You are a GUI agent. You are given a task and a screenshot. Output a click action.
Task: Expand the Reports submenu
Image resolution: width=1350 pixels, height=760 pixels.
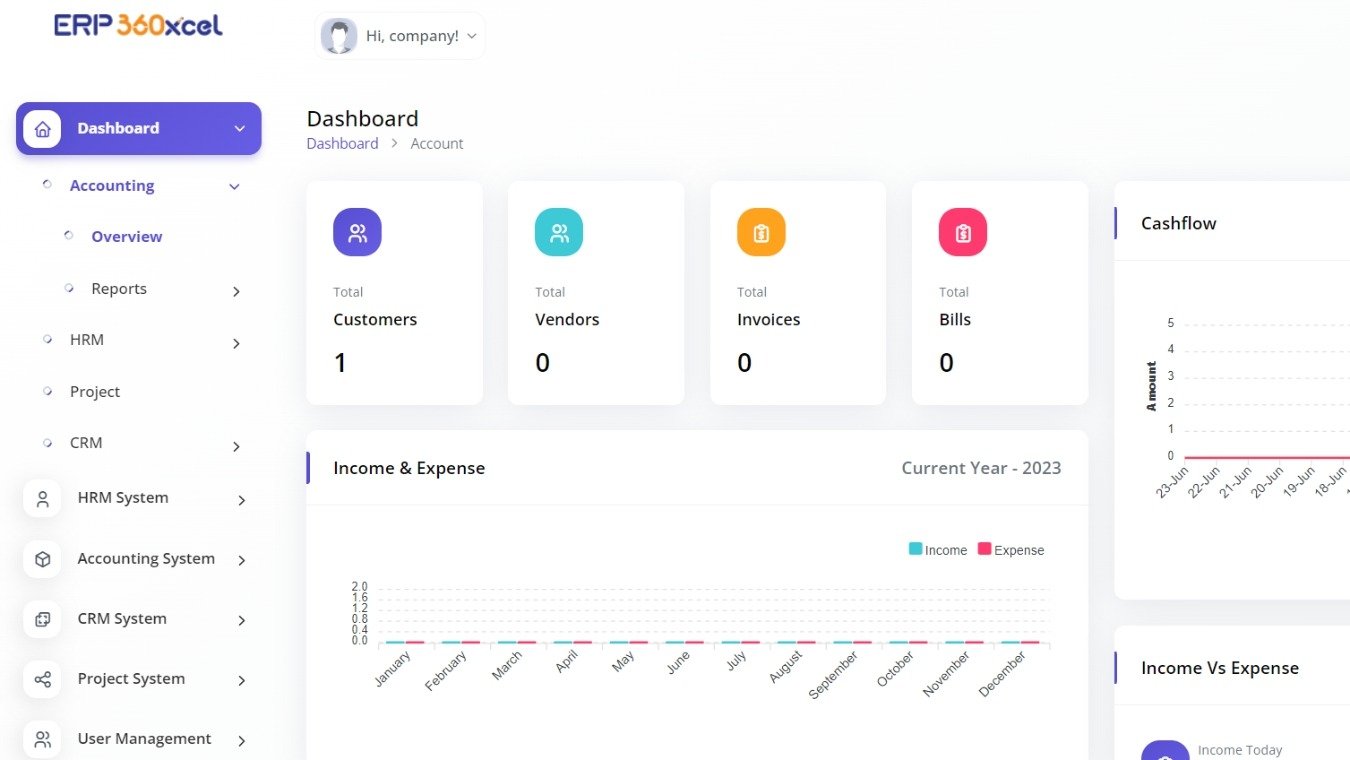pyautogui.click(x=119, y=289)
